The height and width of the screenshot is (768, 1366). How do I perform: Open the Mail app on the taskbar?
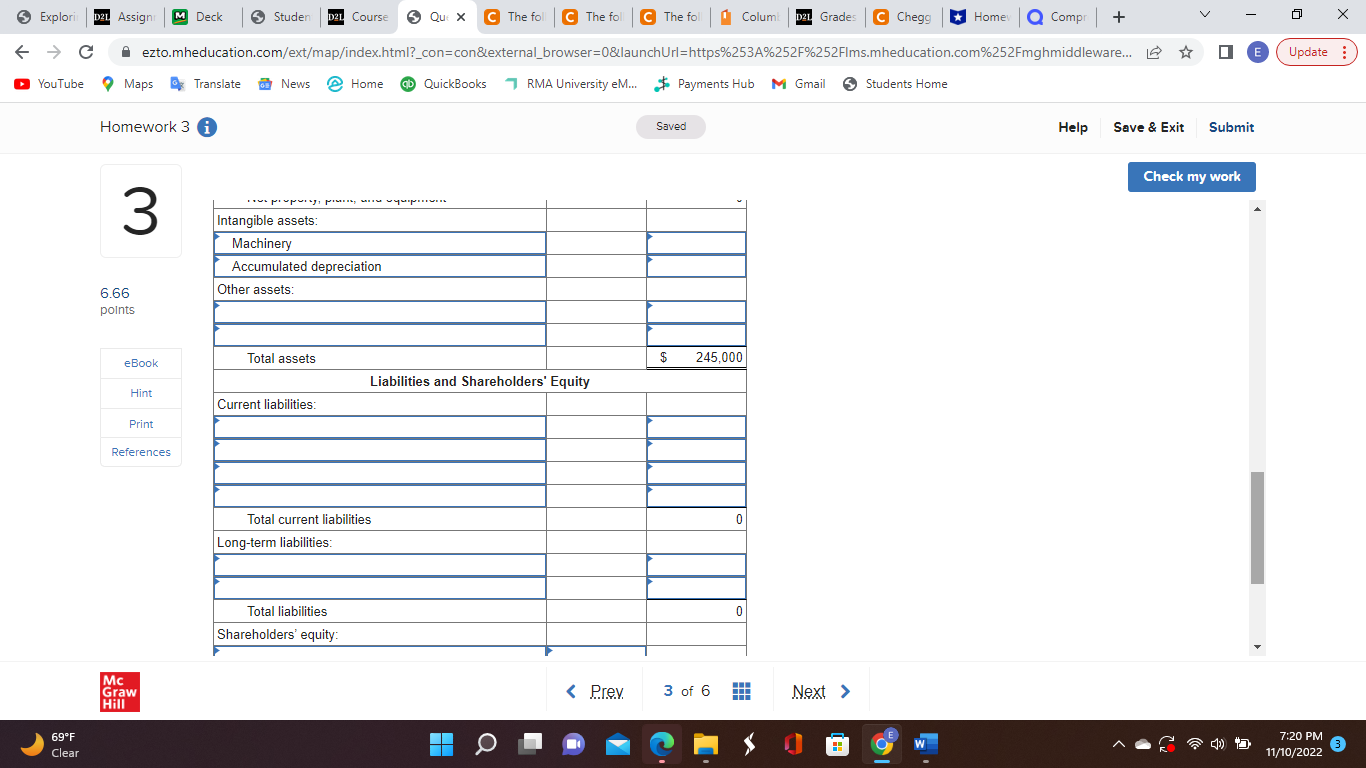coord(618,744)
